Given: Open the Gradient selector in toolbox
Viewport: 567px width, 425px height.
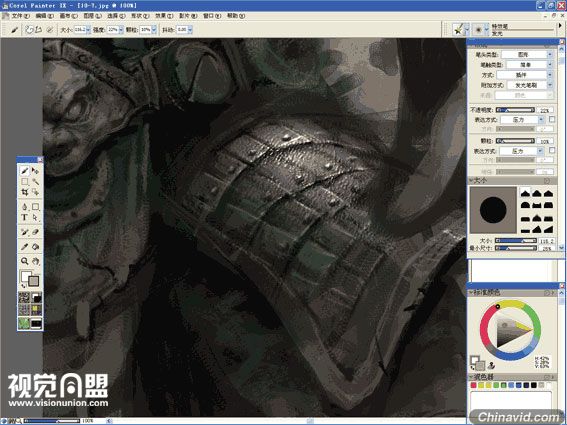Looking at the screenshot, I should tap(36, 297).
